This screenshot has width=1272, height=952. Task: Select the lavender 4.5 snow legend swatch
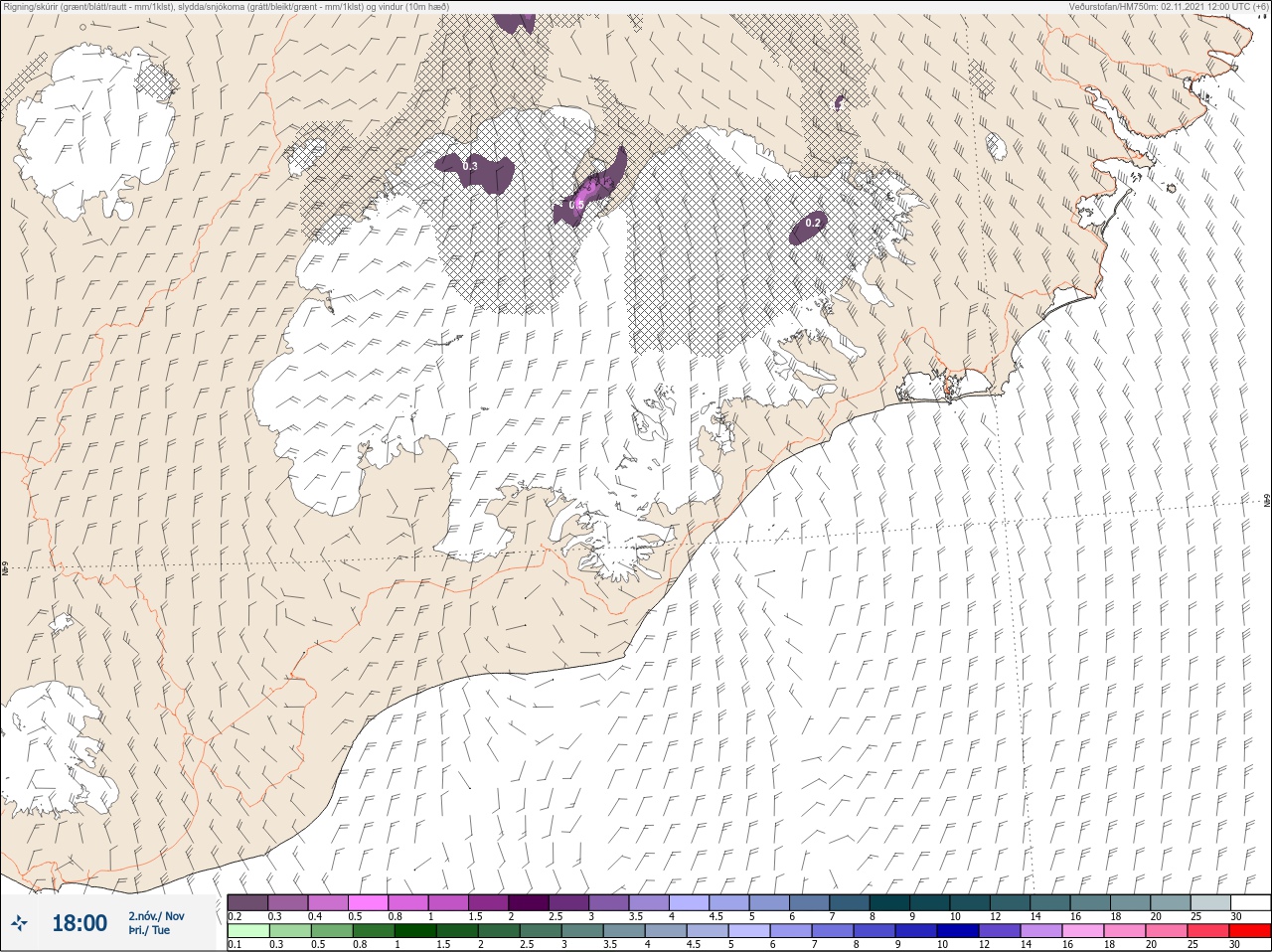(729, 902)
